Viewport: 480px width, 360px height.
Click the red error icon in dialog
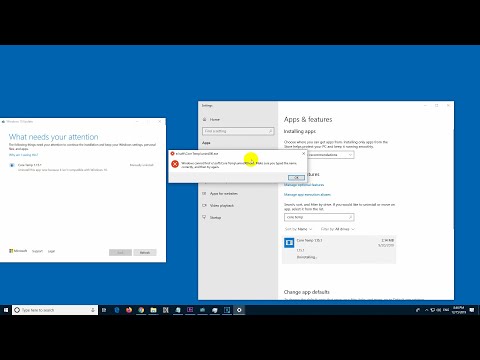(x=175, y=164)
